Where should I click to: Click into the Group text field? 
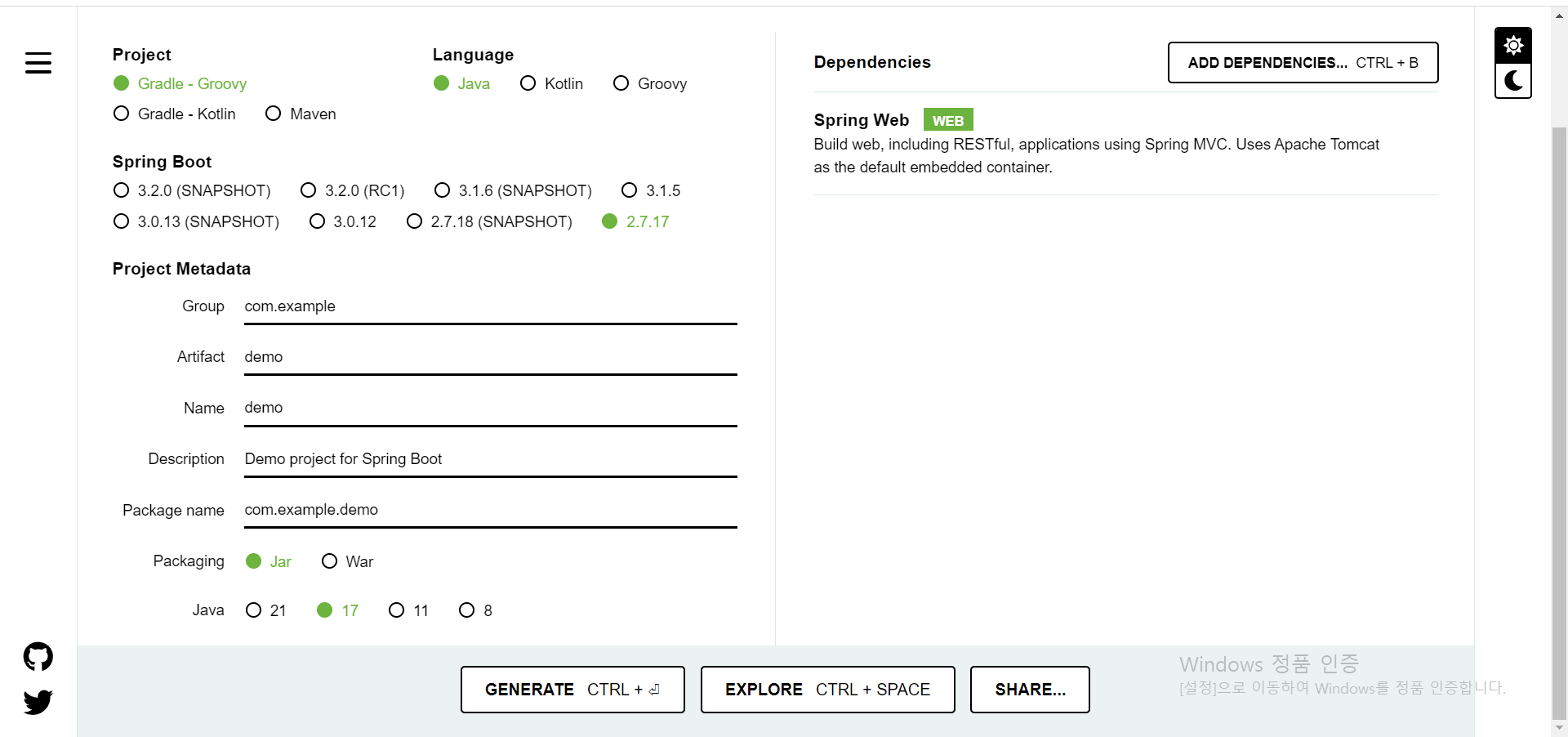[490, 306]
